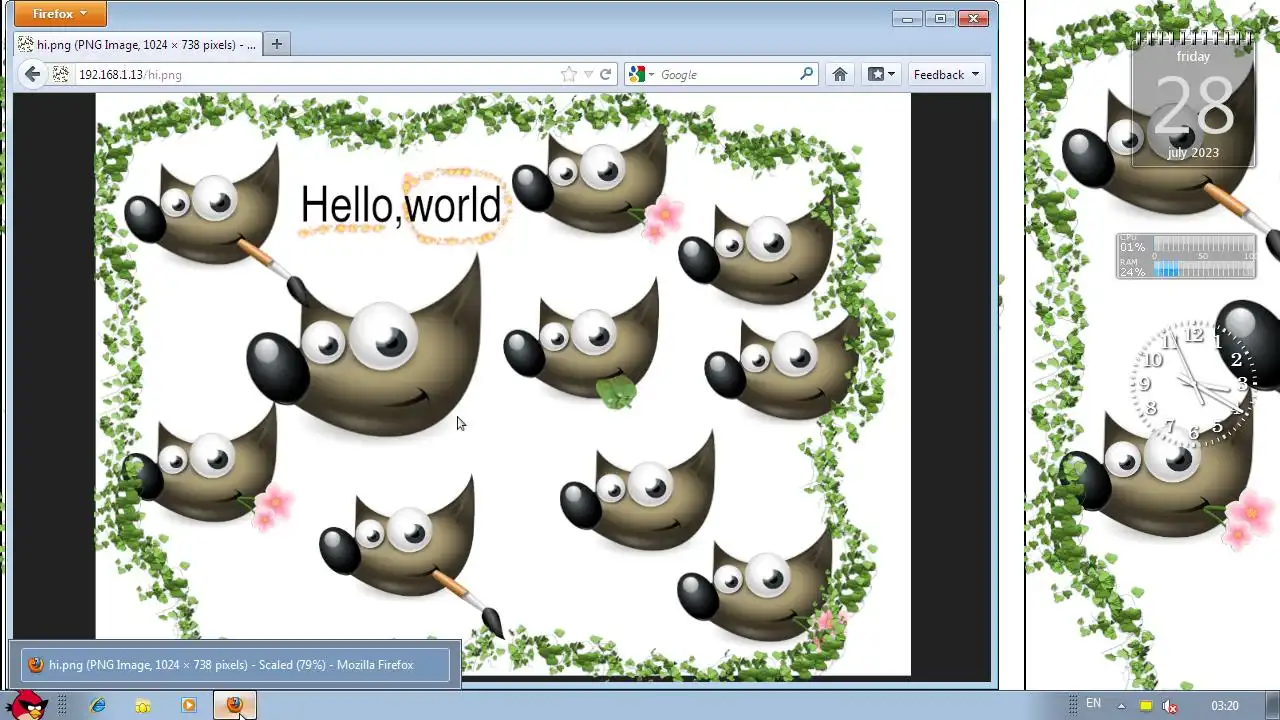Click the calendar gadget showing friday 28

tap(1193, 98)
